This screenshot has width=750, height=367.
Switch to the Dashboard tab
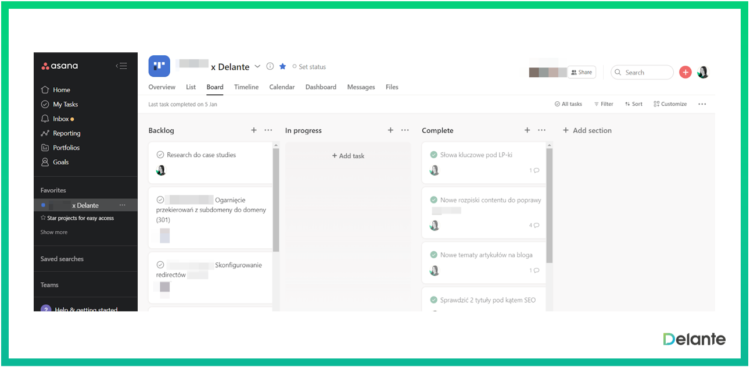pyautogui.click(x=321, y=87)
